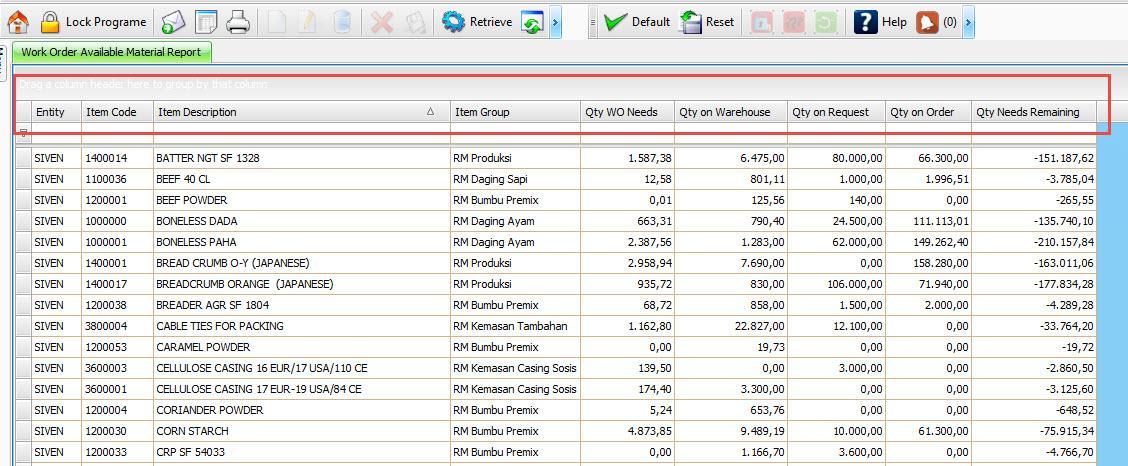Click the greyed blank new-document icon
Screen dimensions: 1128x466
point(277,22)
